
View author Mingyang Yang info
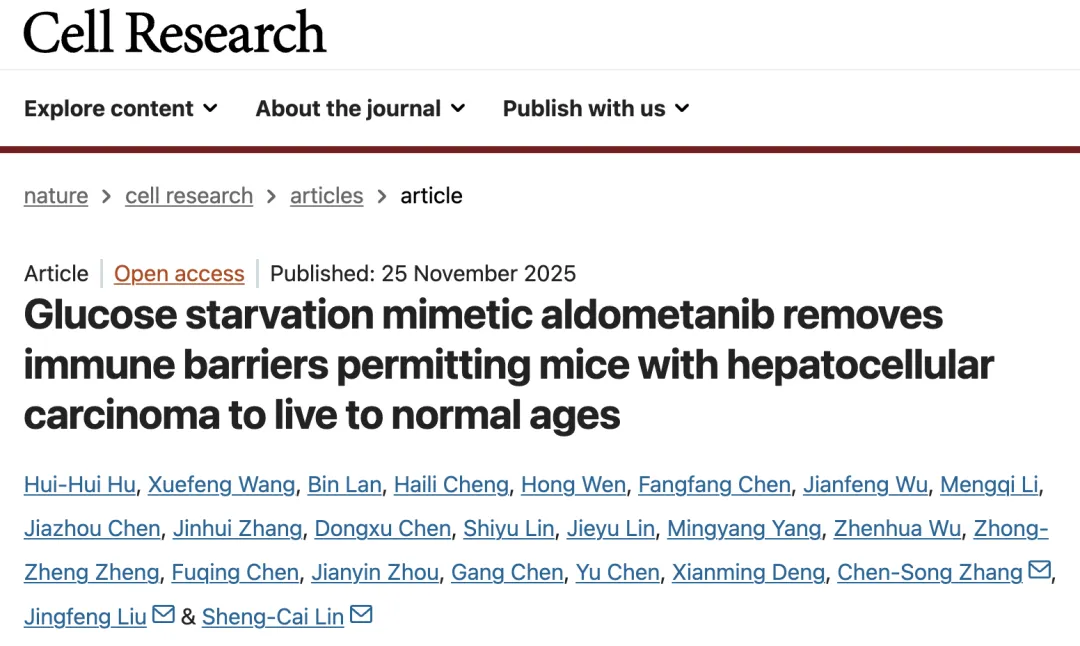pos(744,529)
